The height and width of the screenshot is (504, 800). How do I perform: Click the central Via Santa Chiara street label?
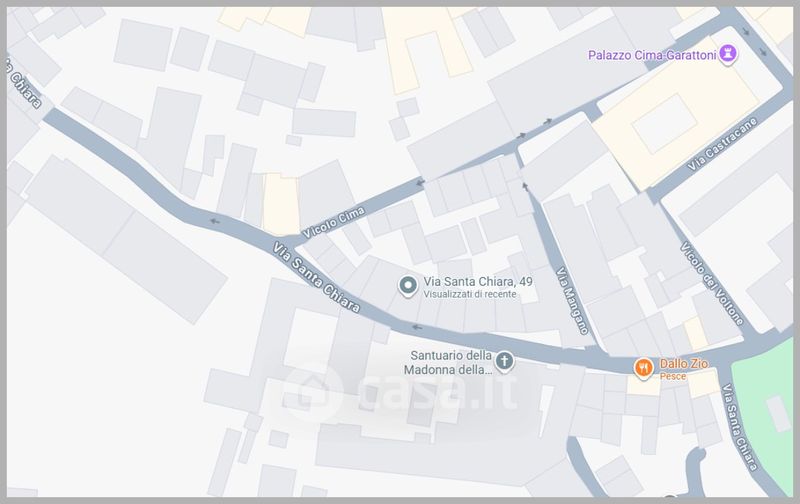point(316,277)
